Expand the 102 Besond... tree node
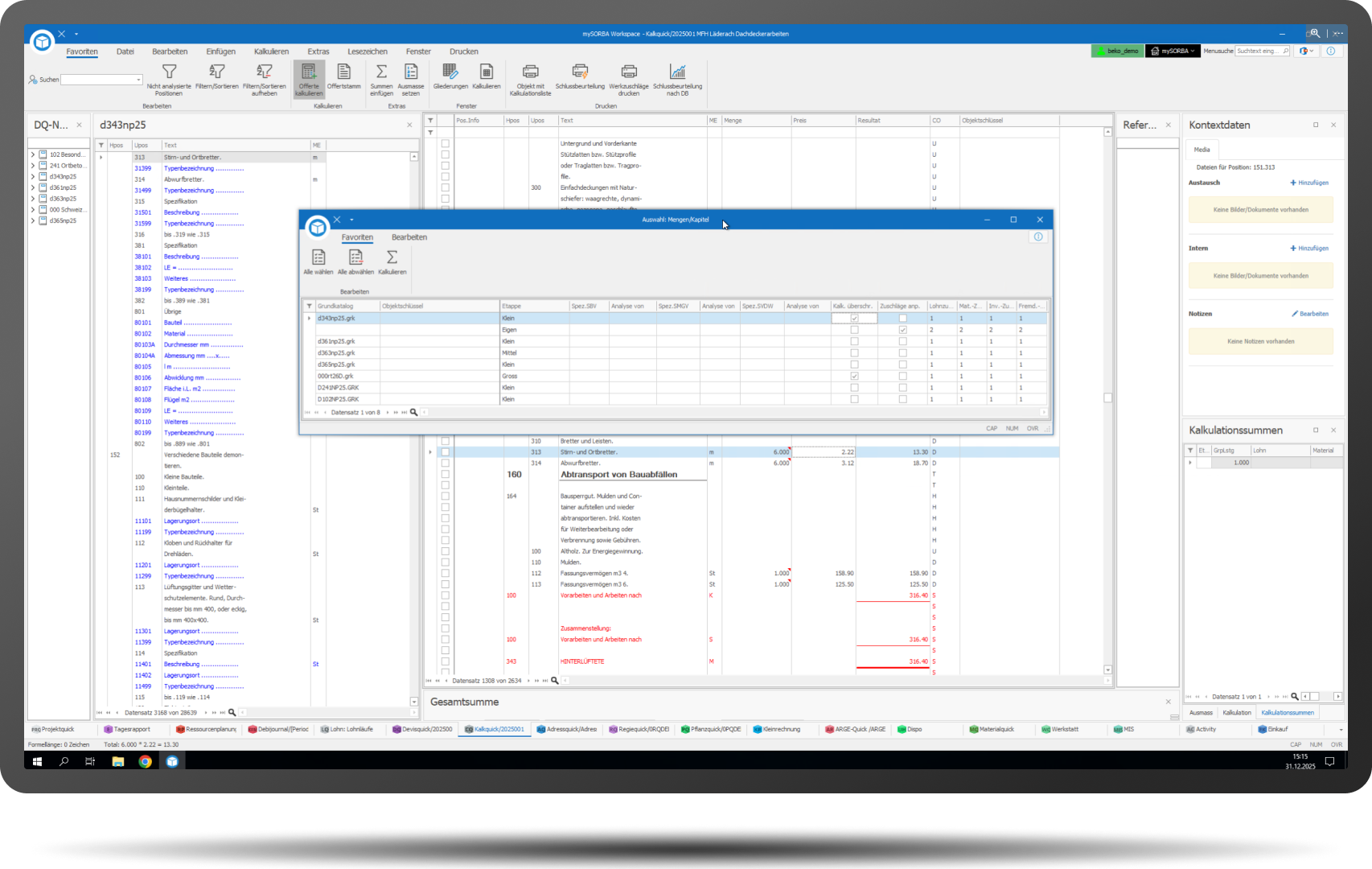 (x=33, y=154)
